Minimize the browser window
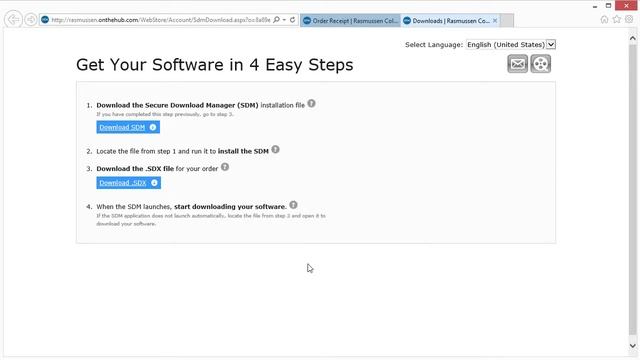The image size is (640, 360). [x=595, y=6]
